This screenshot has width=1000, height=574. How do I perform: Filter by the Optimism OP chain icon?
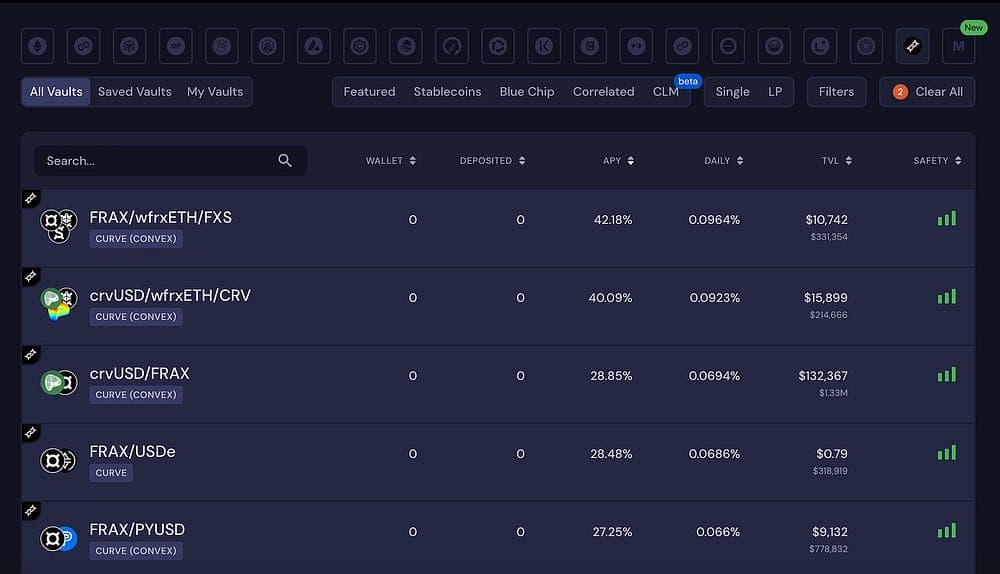click(175, 46)
